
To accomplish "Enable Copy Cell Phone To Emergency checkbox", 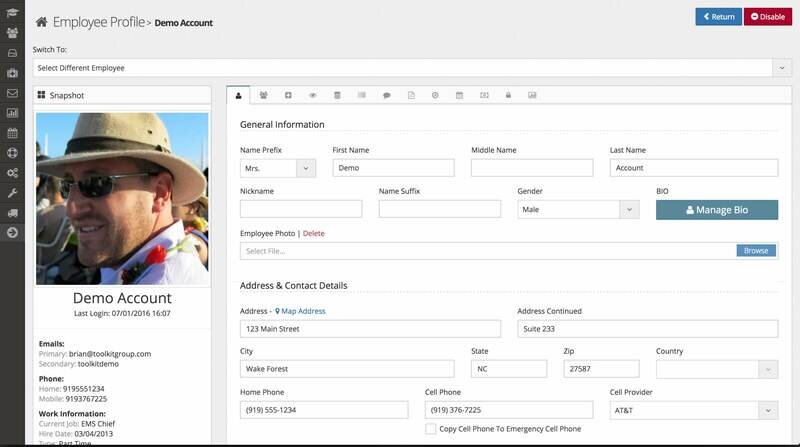I will coord(430,429).
